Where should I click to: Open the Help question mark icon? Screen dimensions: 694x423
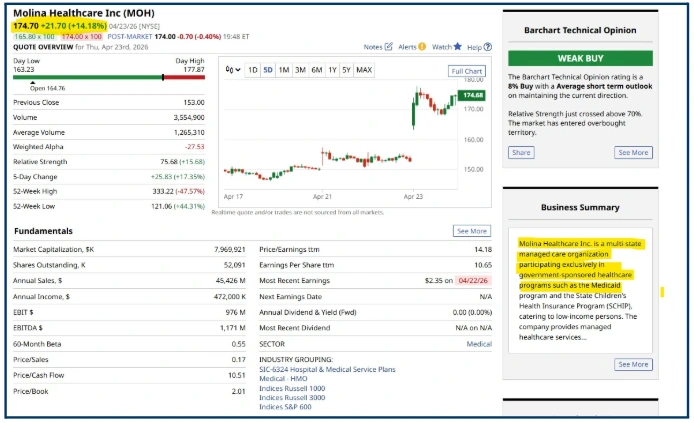[488, 46]
